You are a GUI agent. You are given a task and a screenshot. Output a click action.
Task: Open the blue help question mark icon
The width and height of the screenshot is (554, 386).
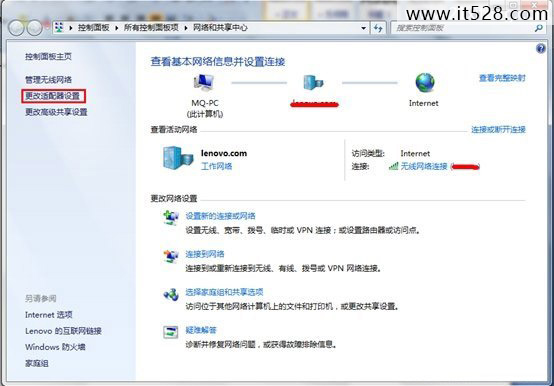point(541,48)
